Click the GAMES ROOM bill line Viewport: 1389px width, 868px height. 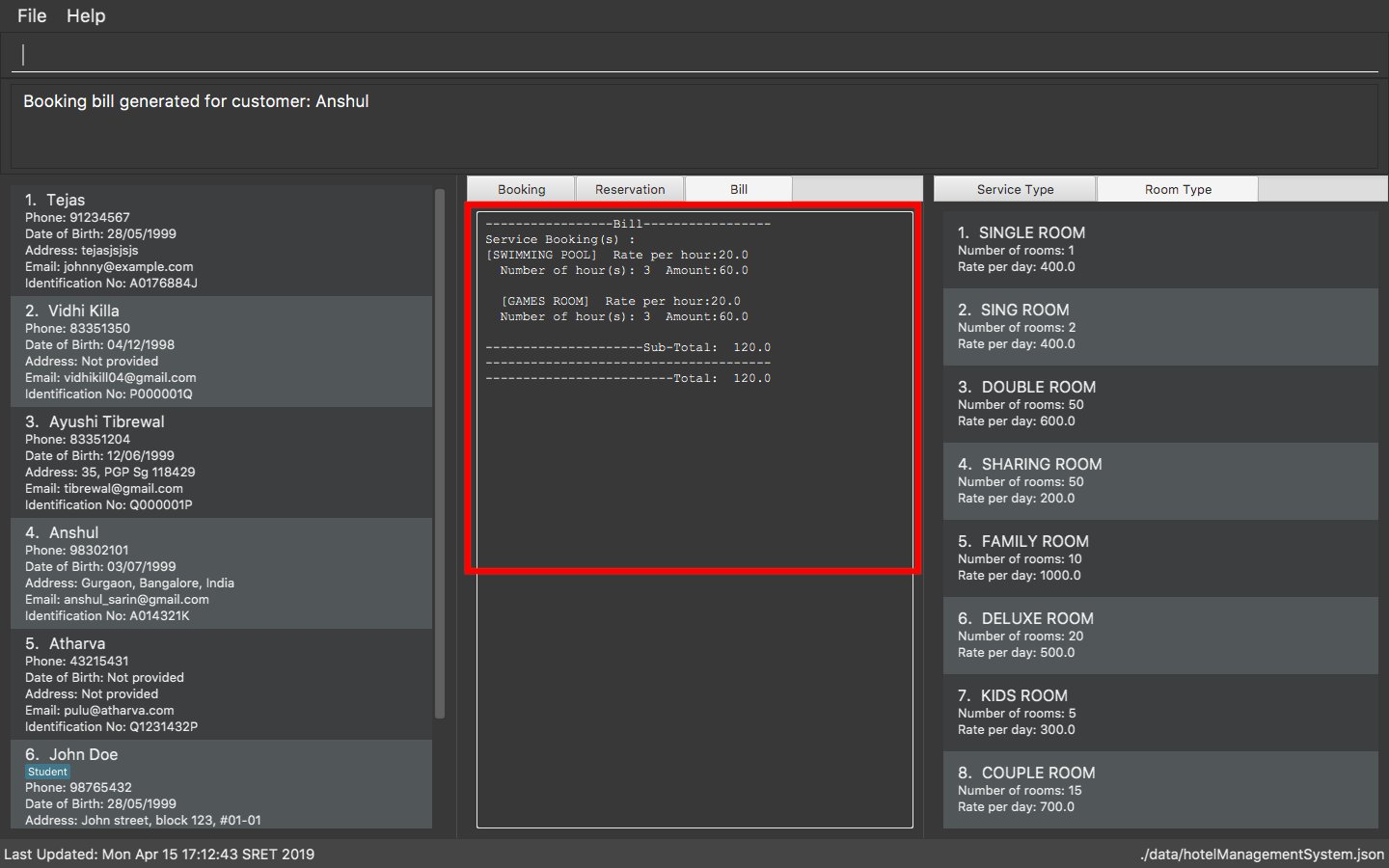click(620, 301)
